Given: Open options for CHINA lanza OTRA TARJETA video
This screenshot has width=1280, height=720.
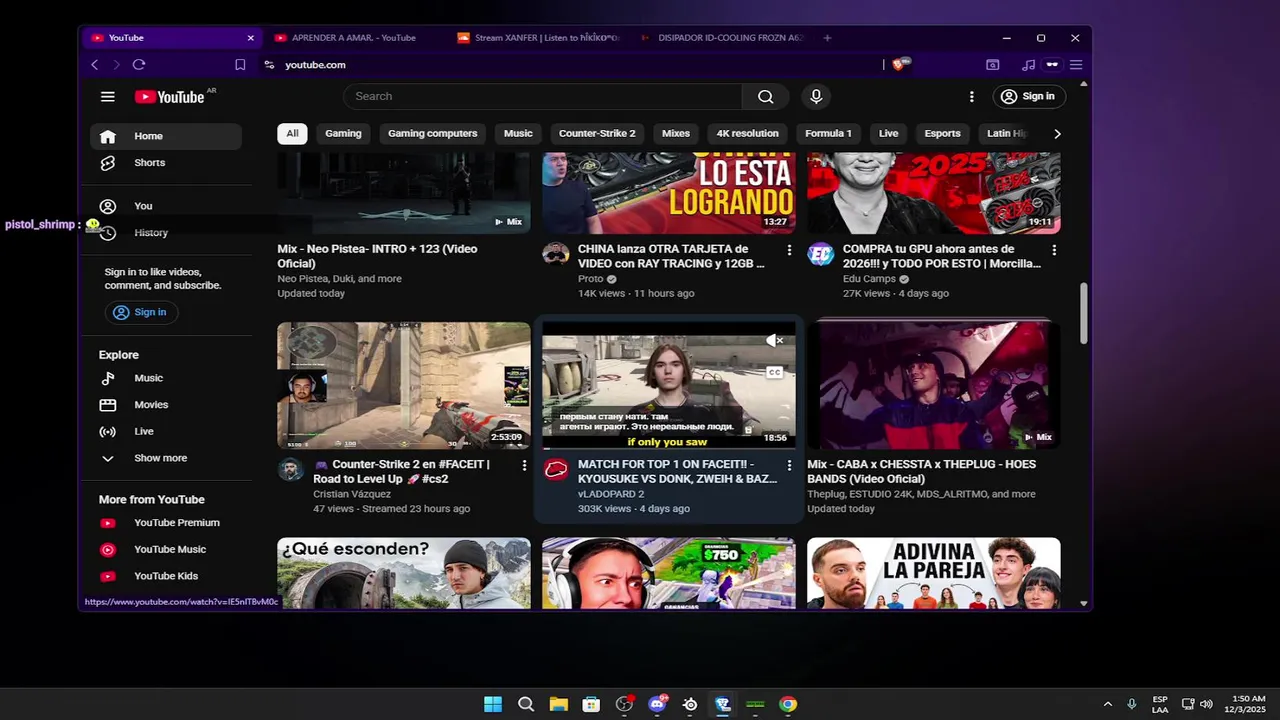Looking at the screenshot, I should 789,250.
